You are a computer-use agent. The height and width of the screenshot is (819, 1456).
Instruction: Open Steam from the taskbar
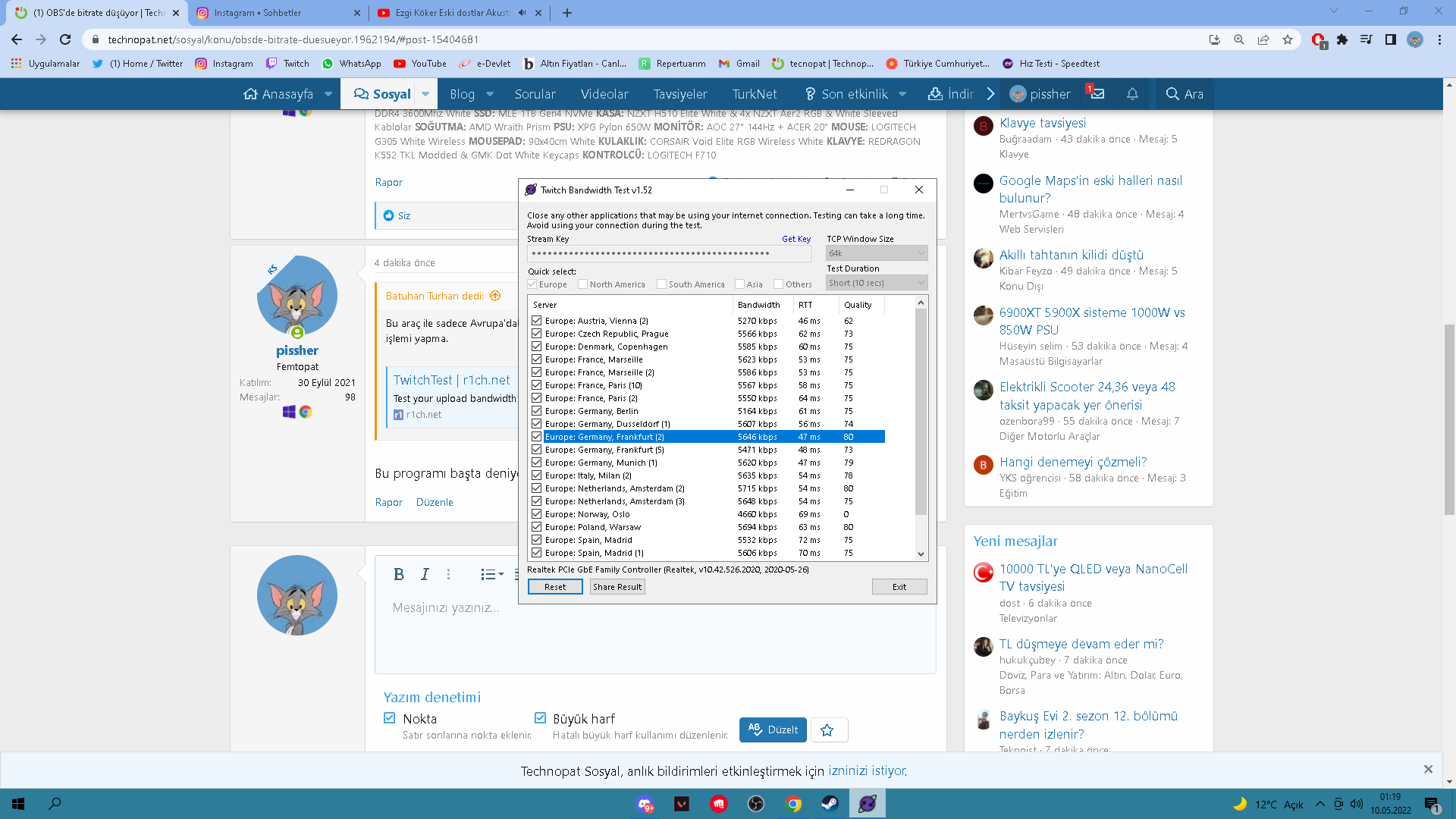click(830, 804)
